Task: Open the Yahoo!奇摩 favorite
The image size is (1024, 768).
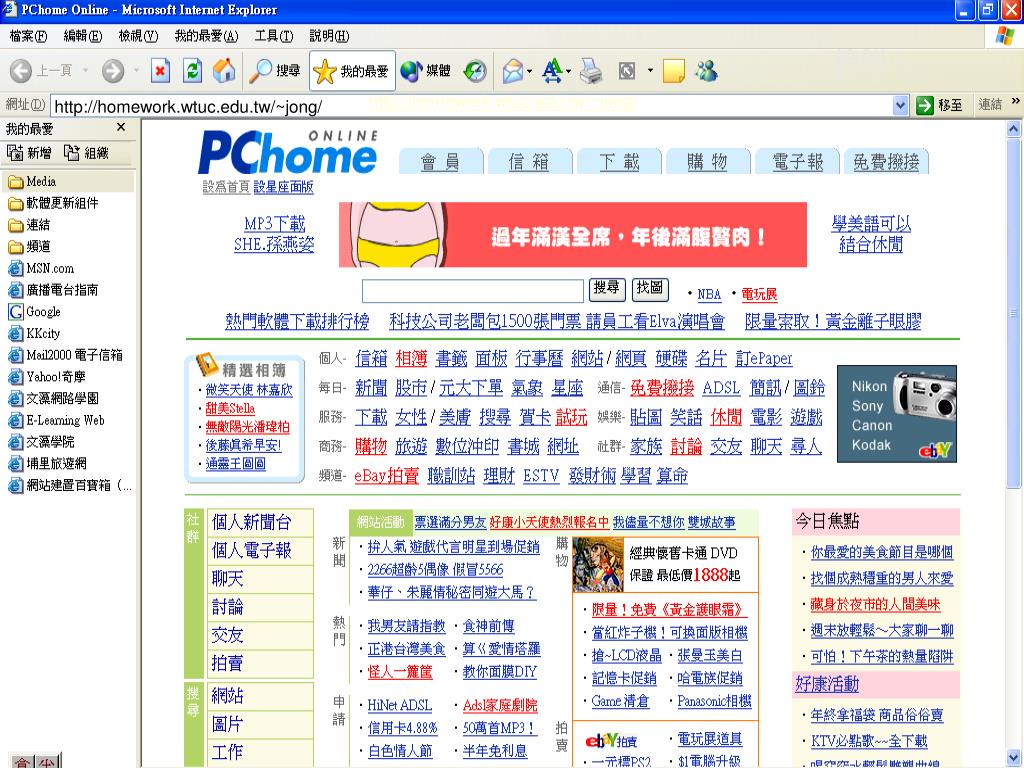Action: coord(47,377)
